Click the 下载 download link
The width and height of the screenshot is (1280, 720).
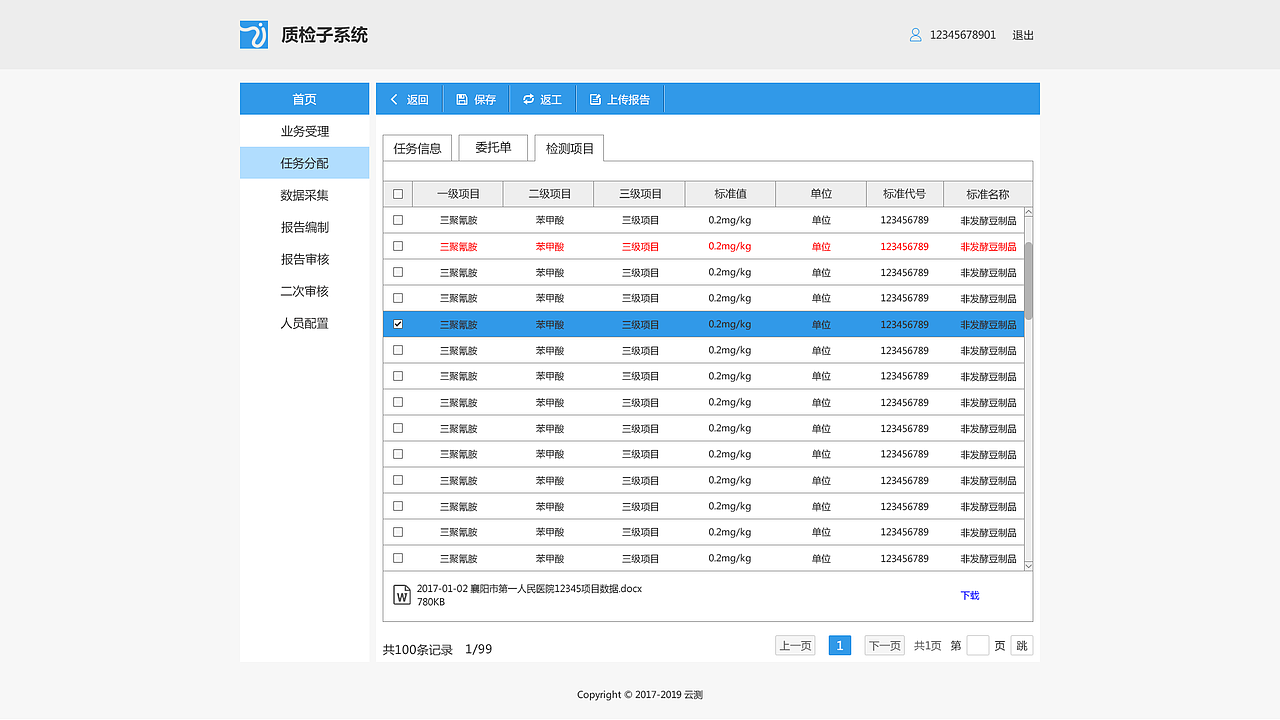[x=968, y=594]
